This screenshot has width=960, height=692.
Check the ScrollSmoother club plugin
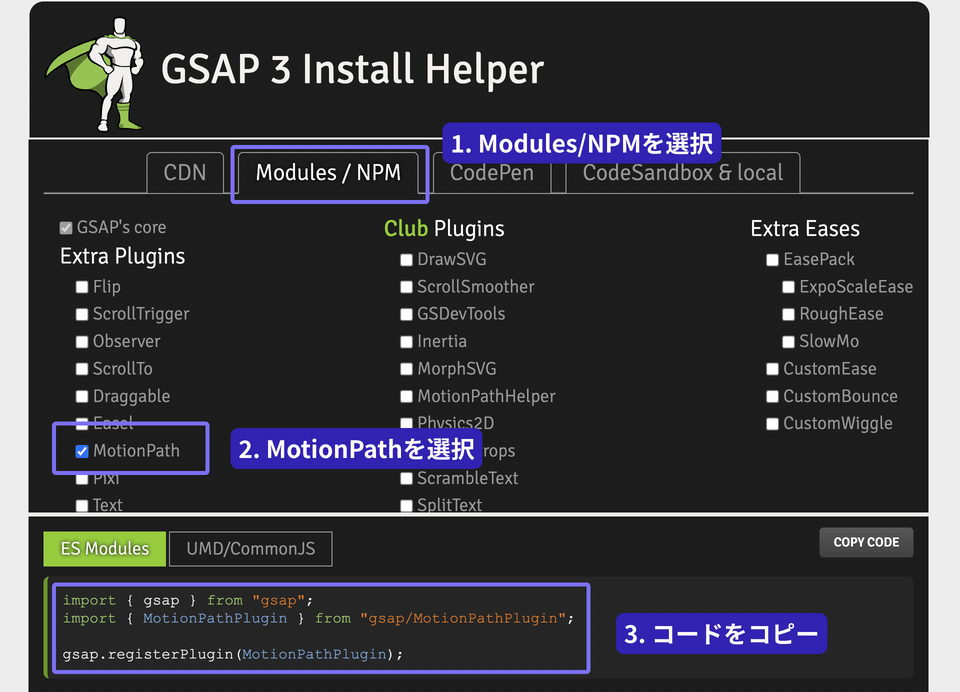(x=406, y=286)
